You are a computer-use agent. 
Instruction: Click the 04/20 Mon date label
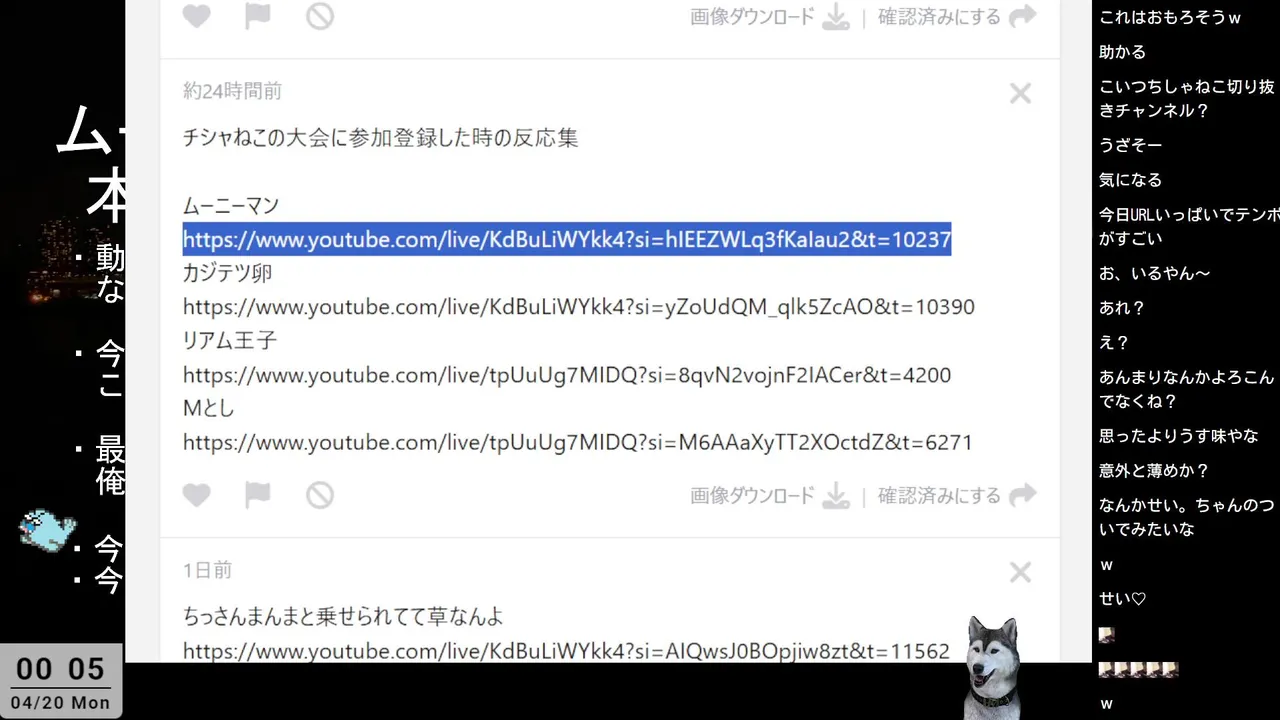tap(60, 702)
